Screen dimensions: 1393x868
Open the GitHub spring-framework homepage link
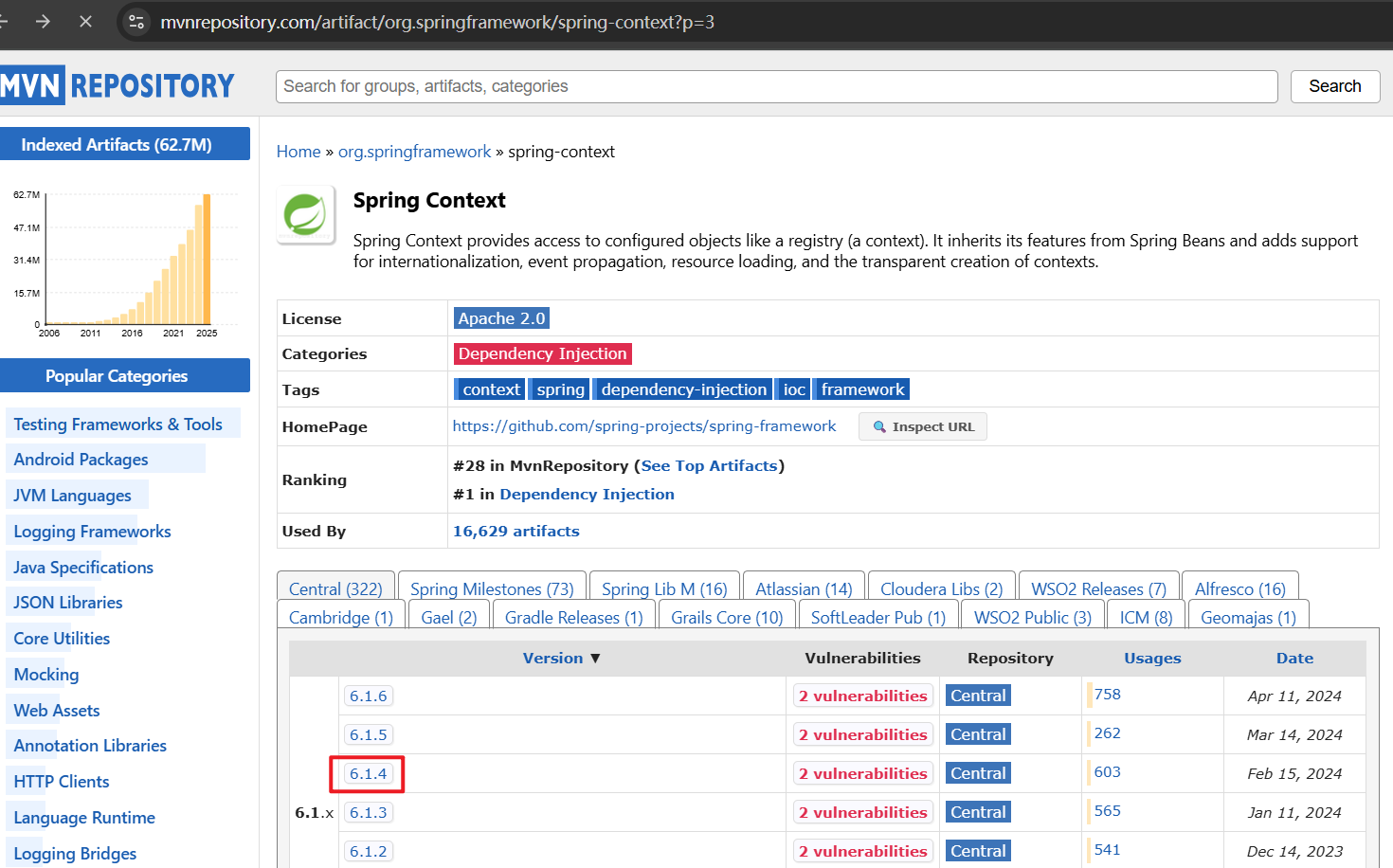644,426
